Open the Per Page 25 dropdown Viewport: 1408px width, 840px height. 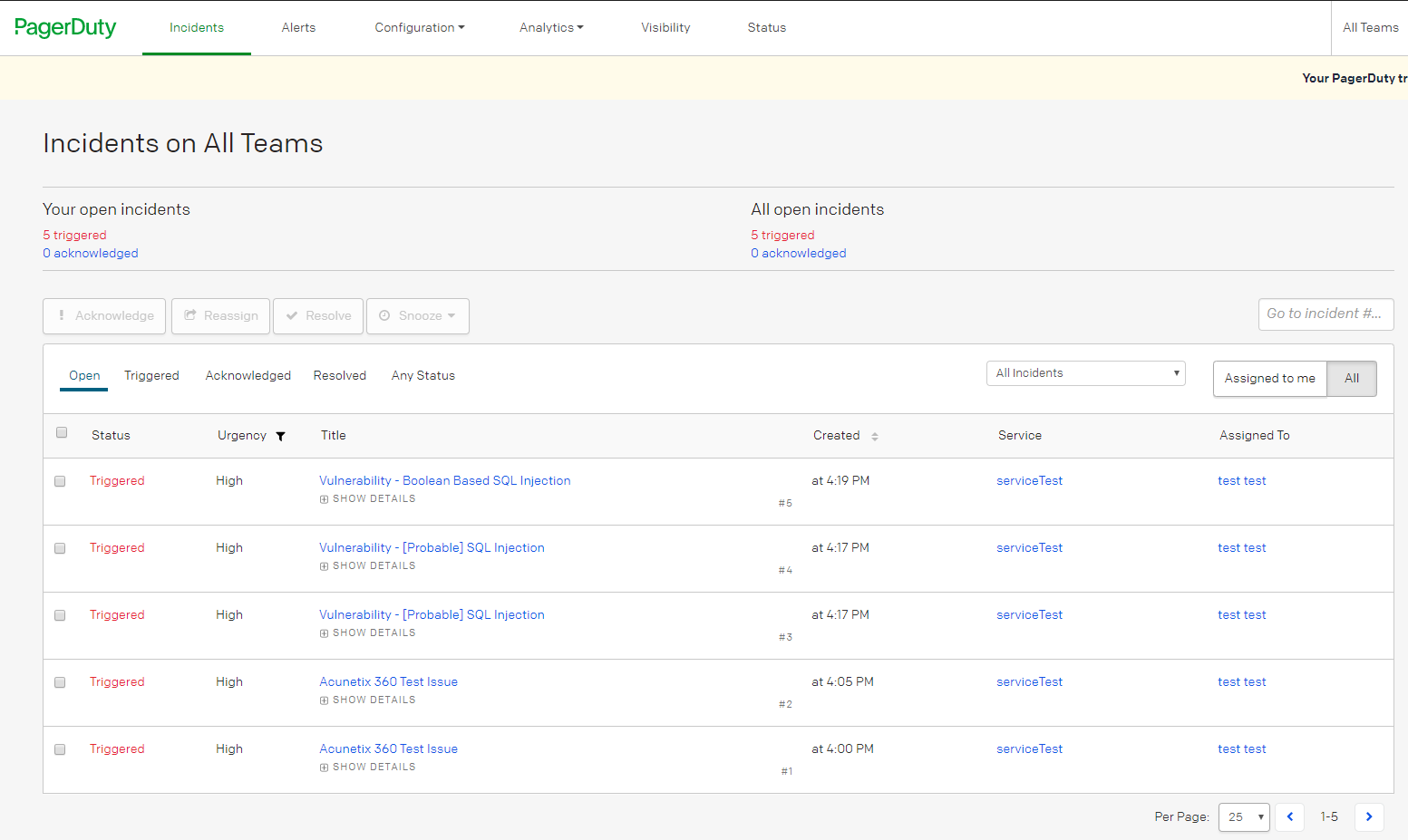[x=1244, y=816]
